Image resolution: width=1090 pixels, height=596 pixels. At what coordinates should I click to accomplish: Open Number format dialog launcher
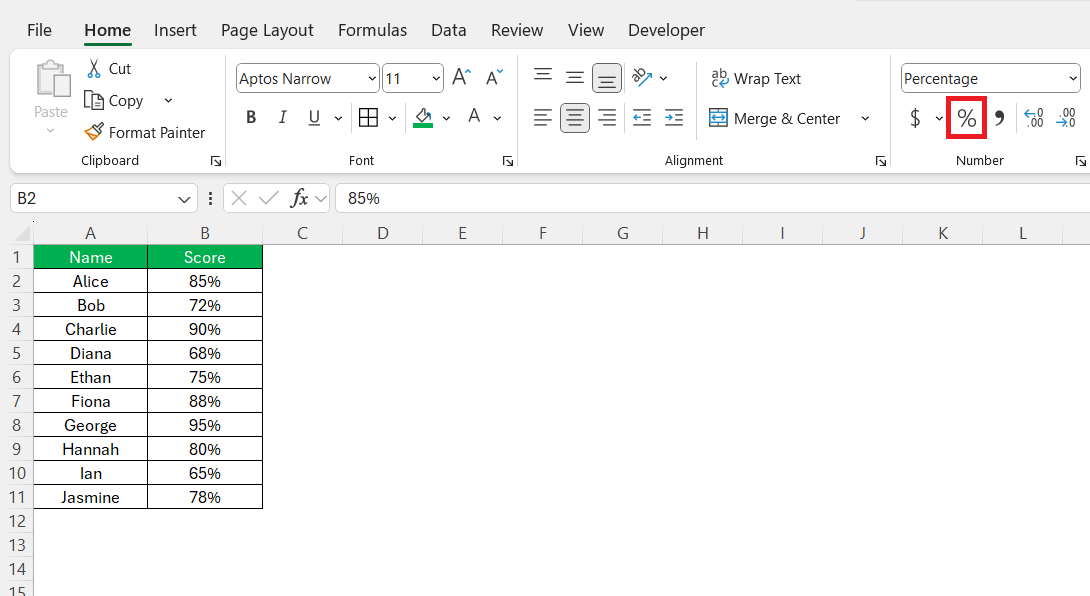click(x=1080, y=161)
